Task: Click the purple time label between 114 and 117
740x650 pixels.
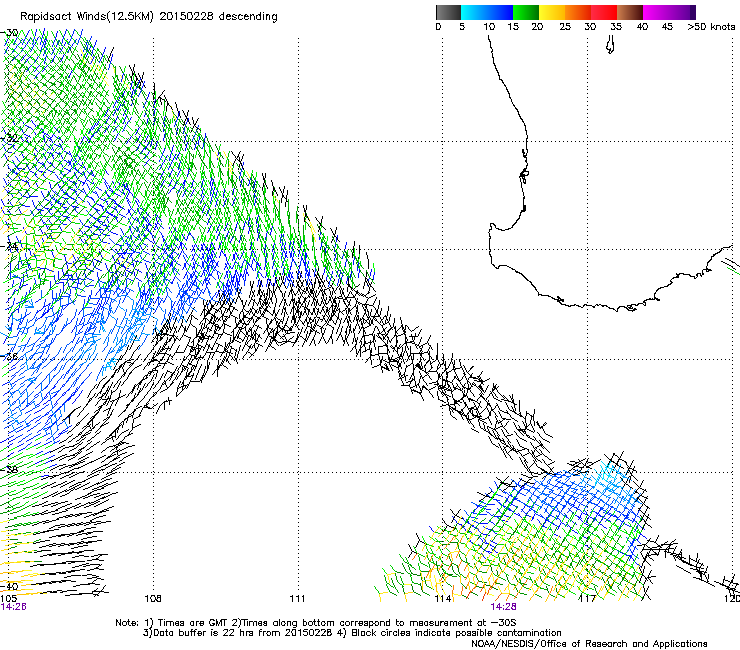Action: (504, 607)
